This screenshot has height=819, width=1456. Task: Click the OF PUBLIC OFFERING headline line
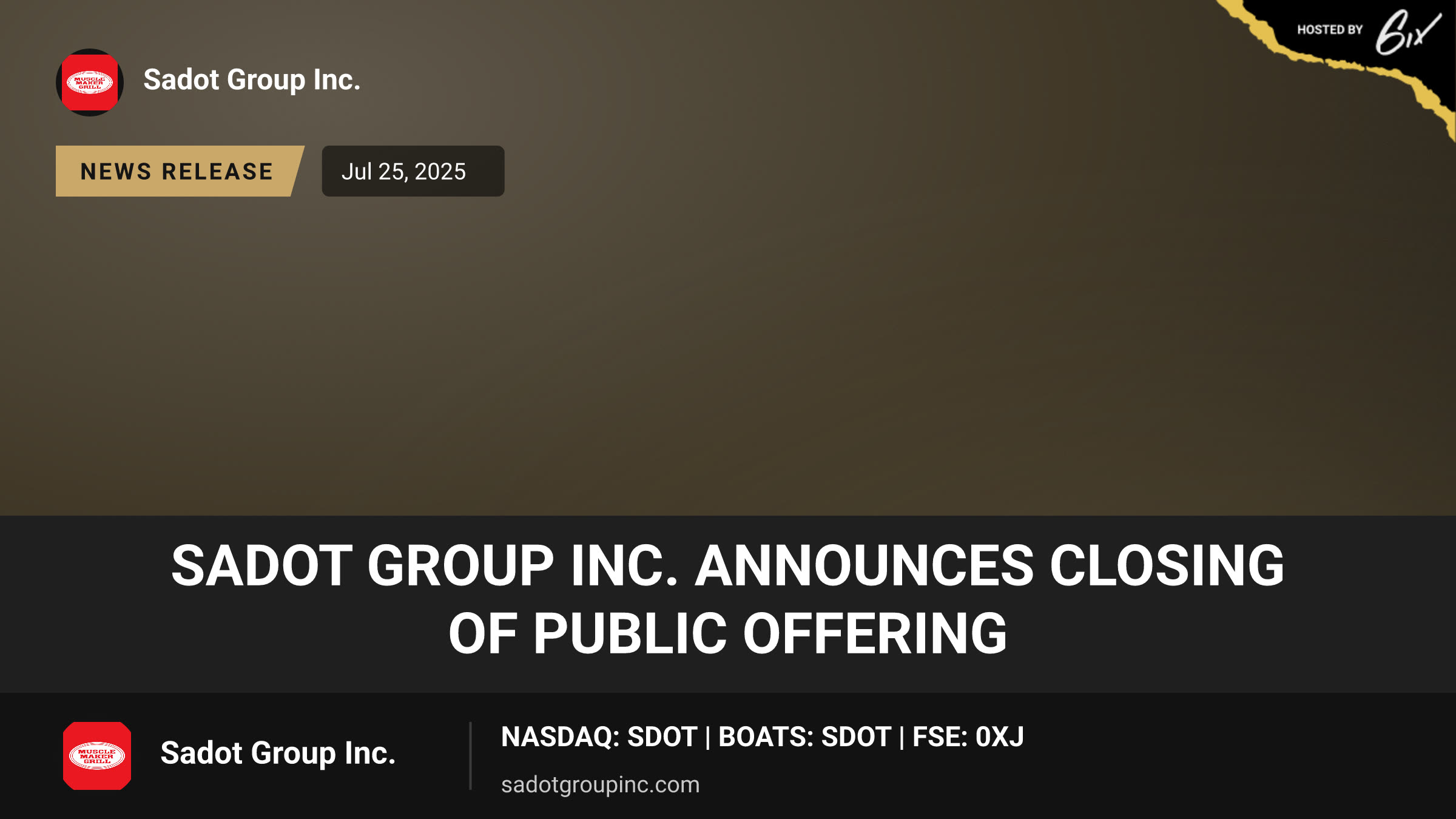coord(727,633)
